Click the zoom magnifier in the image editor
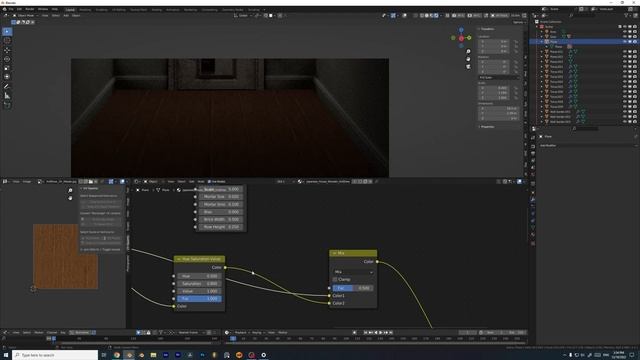This screenshot has width=640, height=360. coord(70,190)
